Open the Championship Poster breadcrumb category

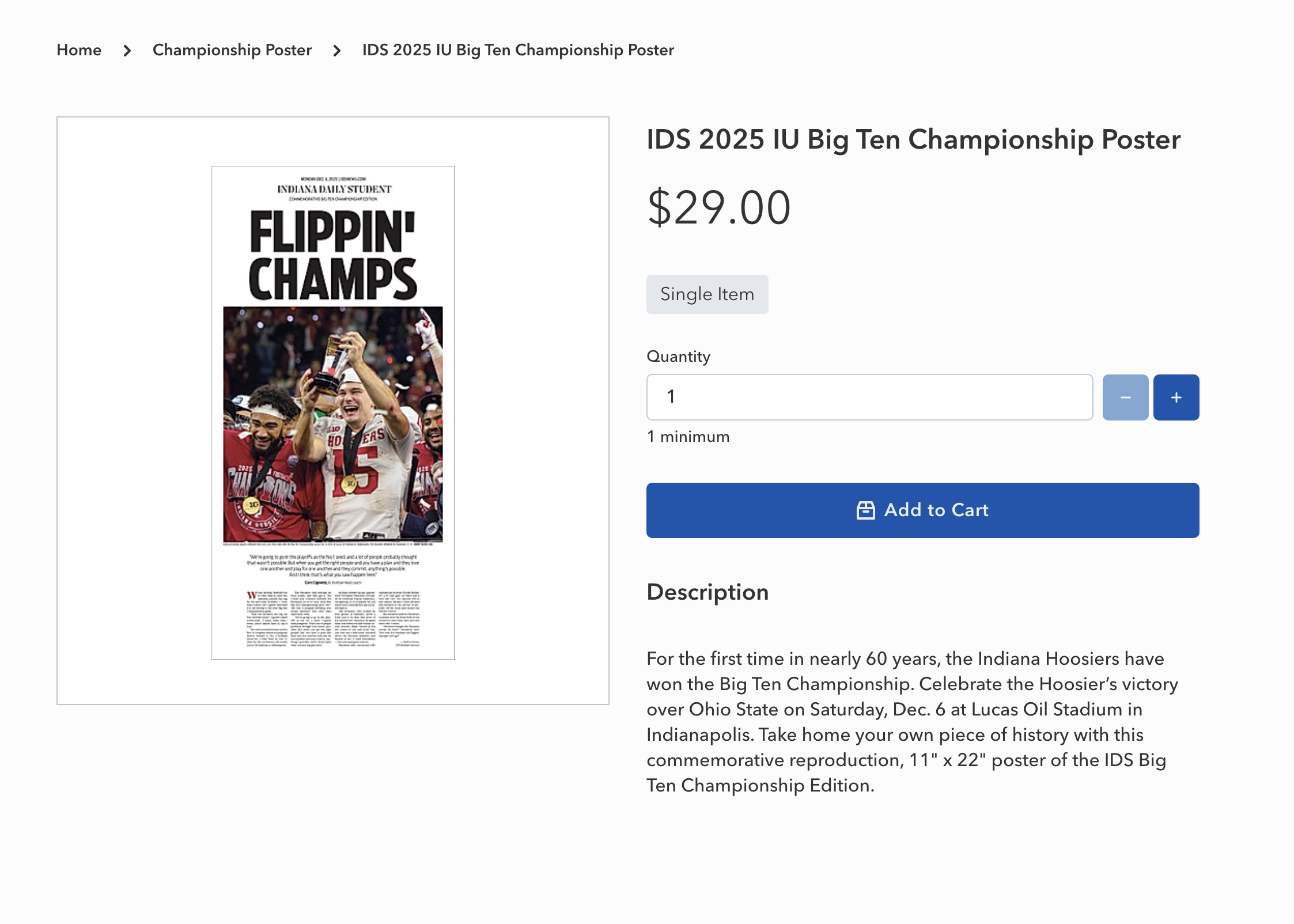point(232,50)
